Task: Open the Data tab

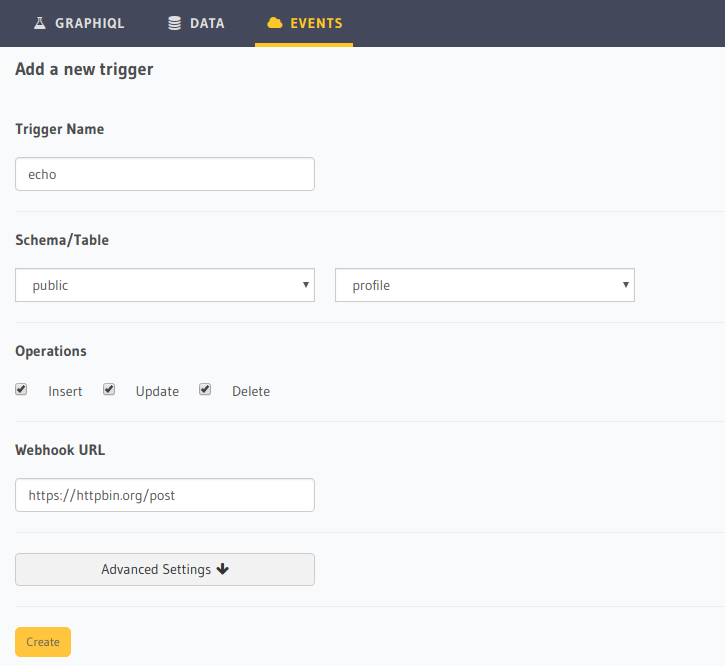Action: click(x=207, y=23)
